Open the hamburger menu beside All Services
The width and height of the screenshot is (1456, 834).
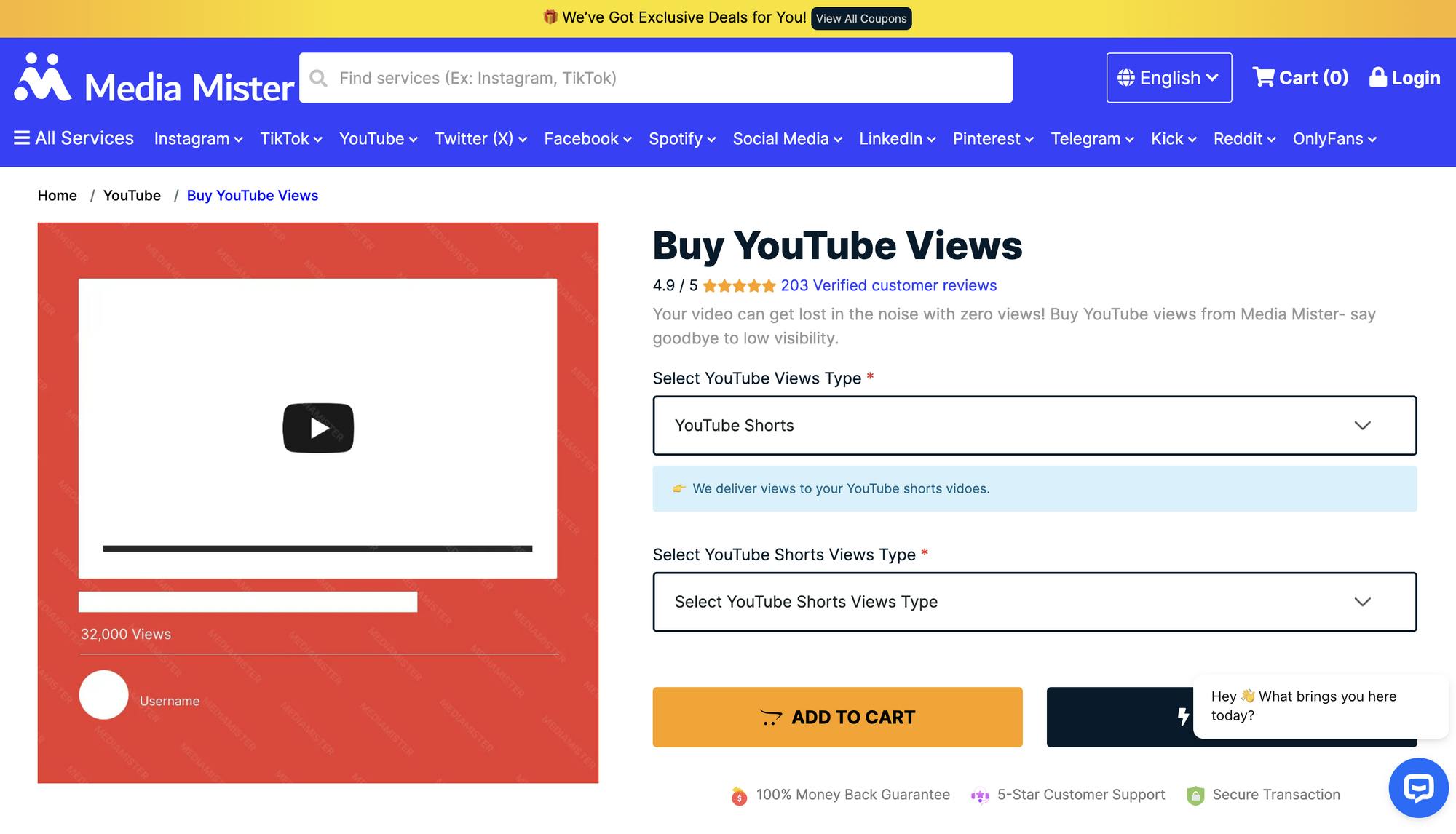pyautogui.click(x=20, y=138)
